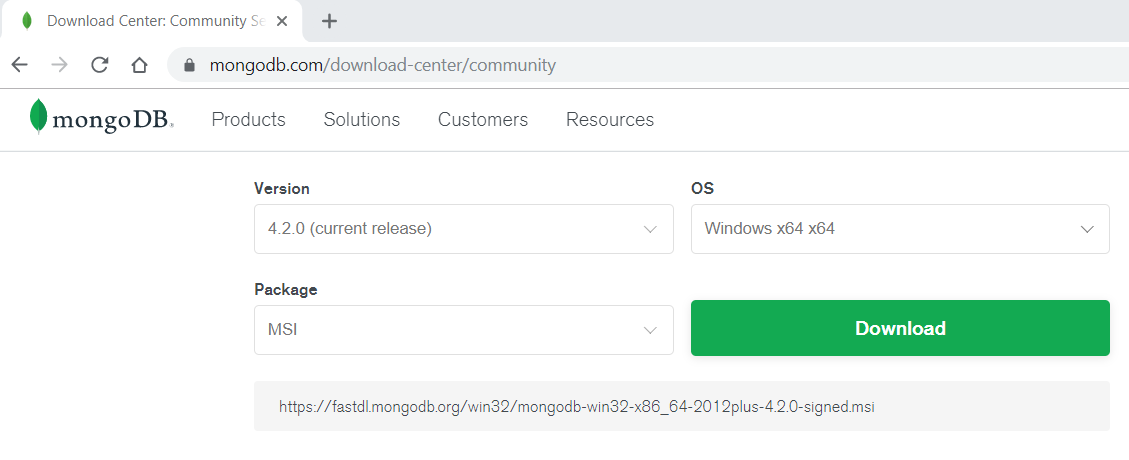Viewport: 1129px width, 460px height.
Task: Click the MongoDB leaf logo
Action: coord(39,117)
